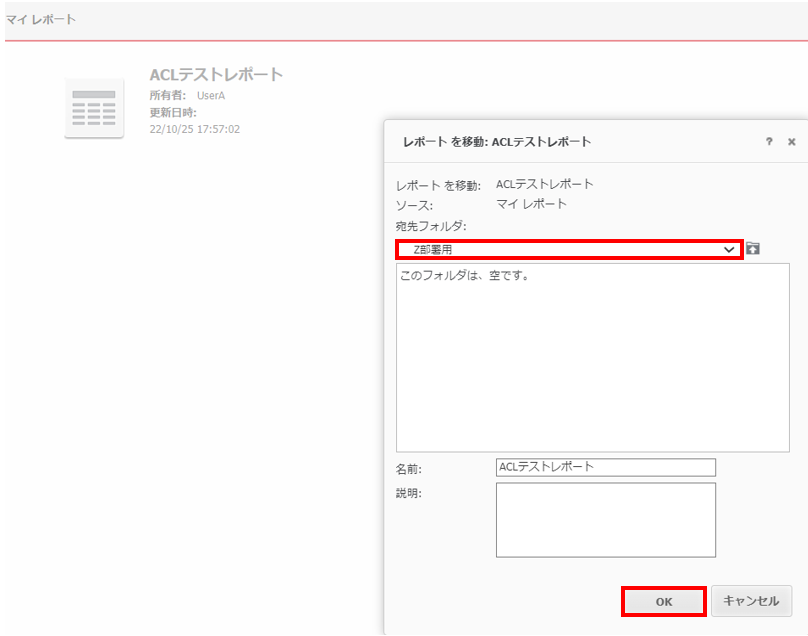Click the 更新日時 label beside the report thumbnail
This screenshot has height=636, width=808.
tap(173, 112)
